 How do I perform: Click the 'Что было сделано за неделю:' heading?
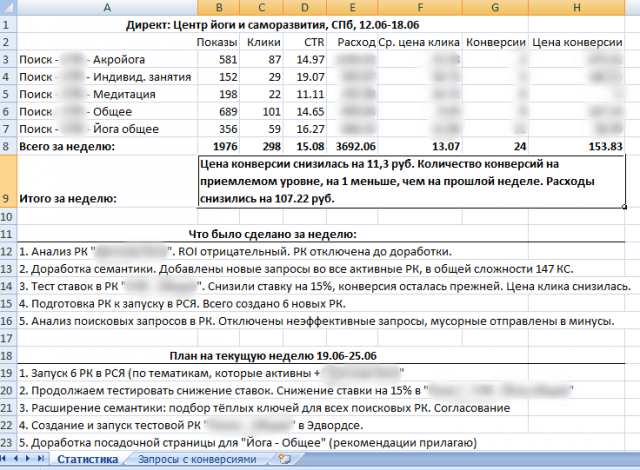click(x=273, y=234)
